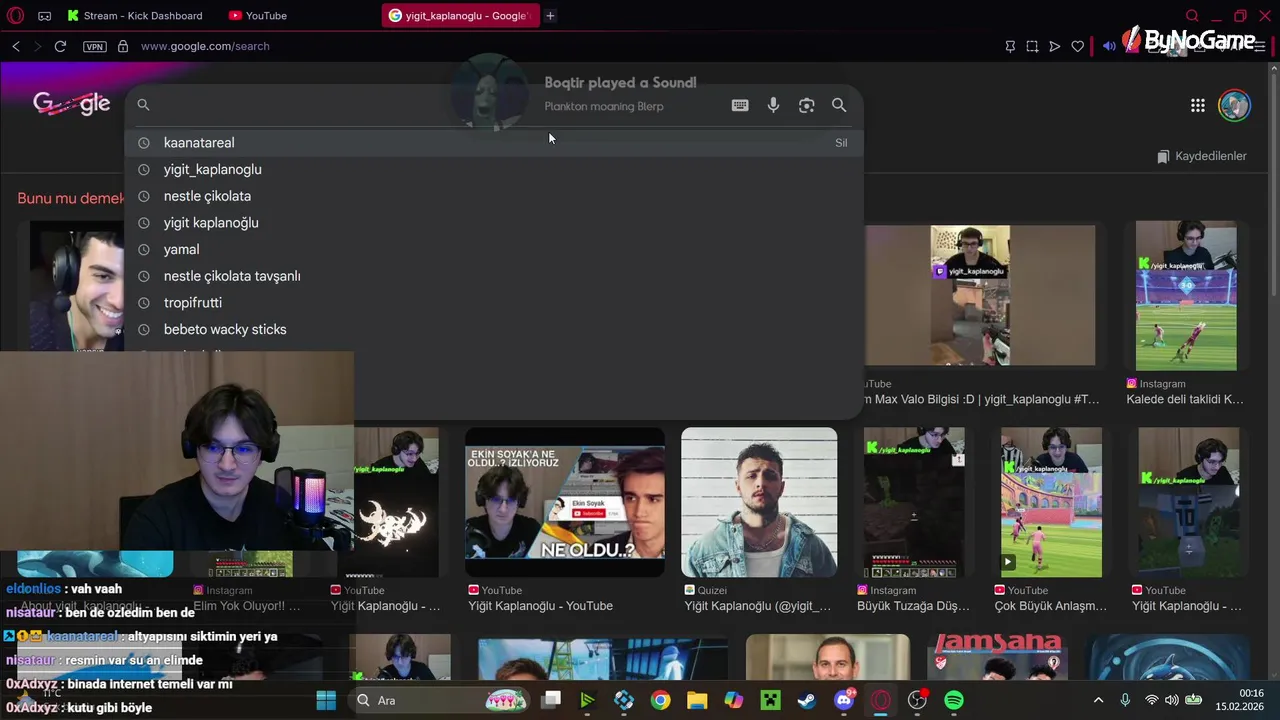Open the Opera main menu icon
The image size is (1280, 720).
click(x=15, y=15)
